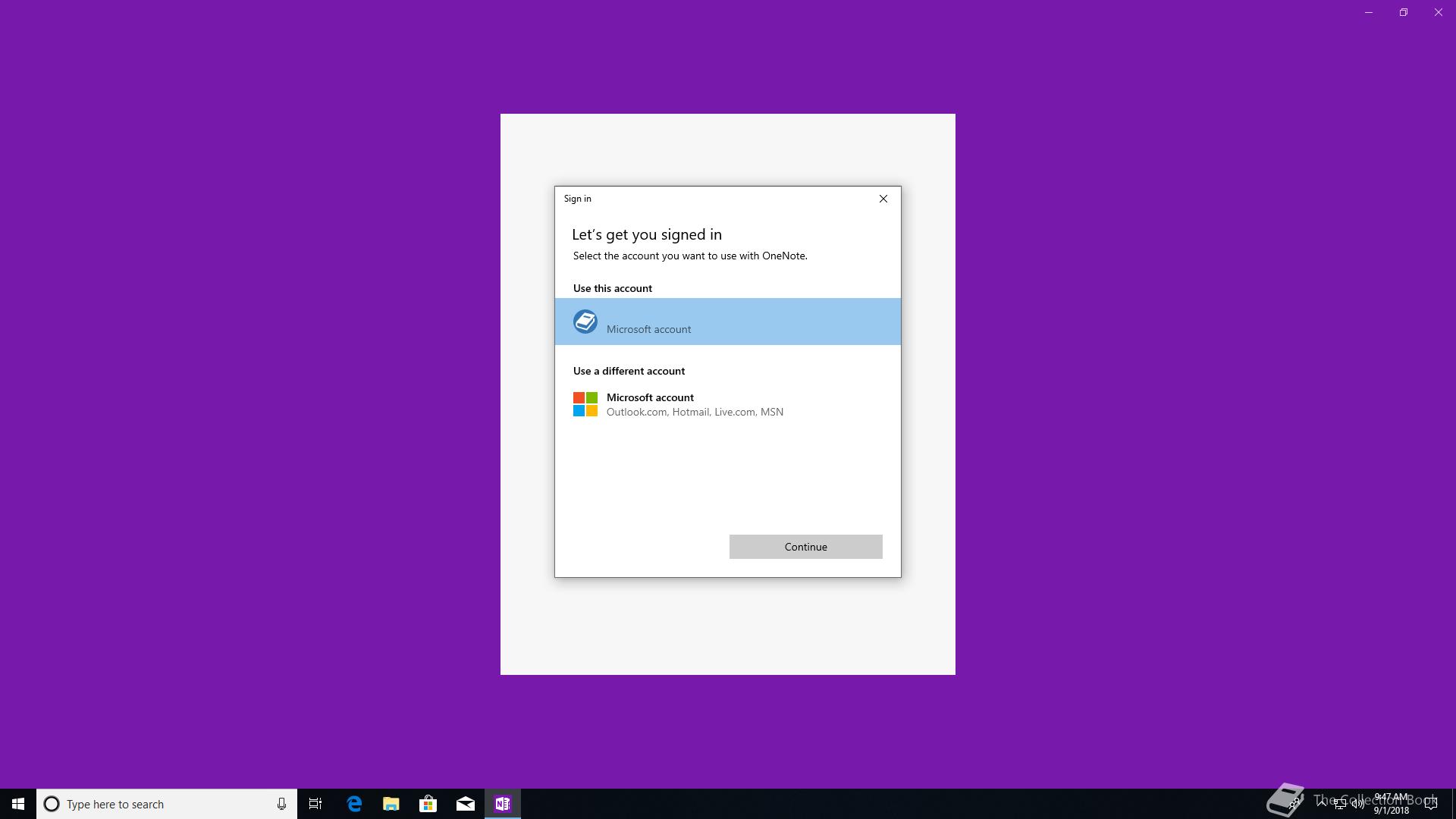Open the Mail app from taskbar

(x=466, y=804)
